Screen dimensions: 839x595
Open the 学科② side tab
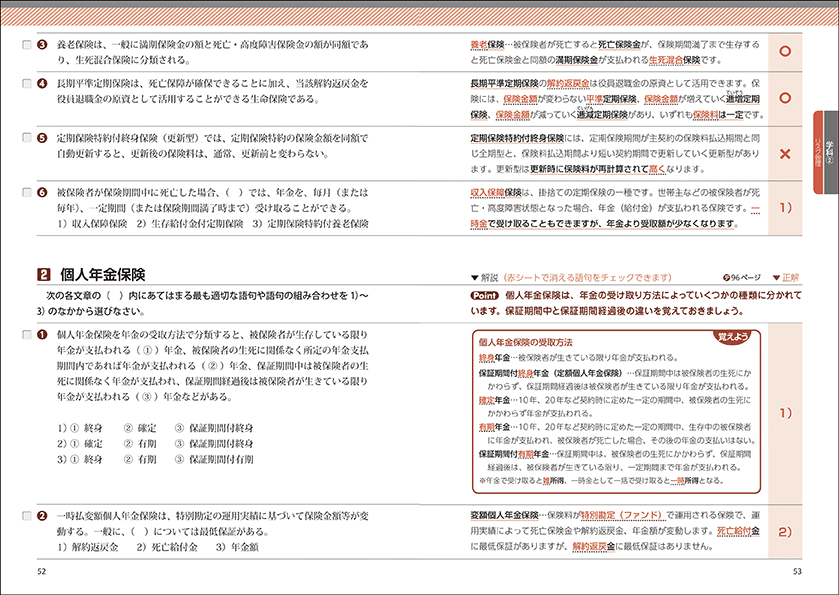[830, 152]
